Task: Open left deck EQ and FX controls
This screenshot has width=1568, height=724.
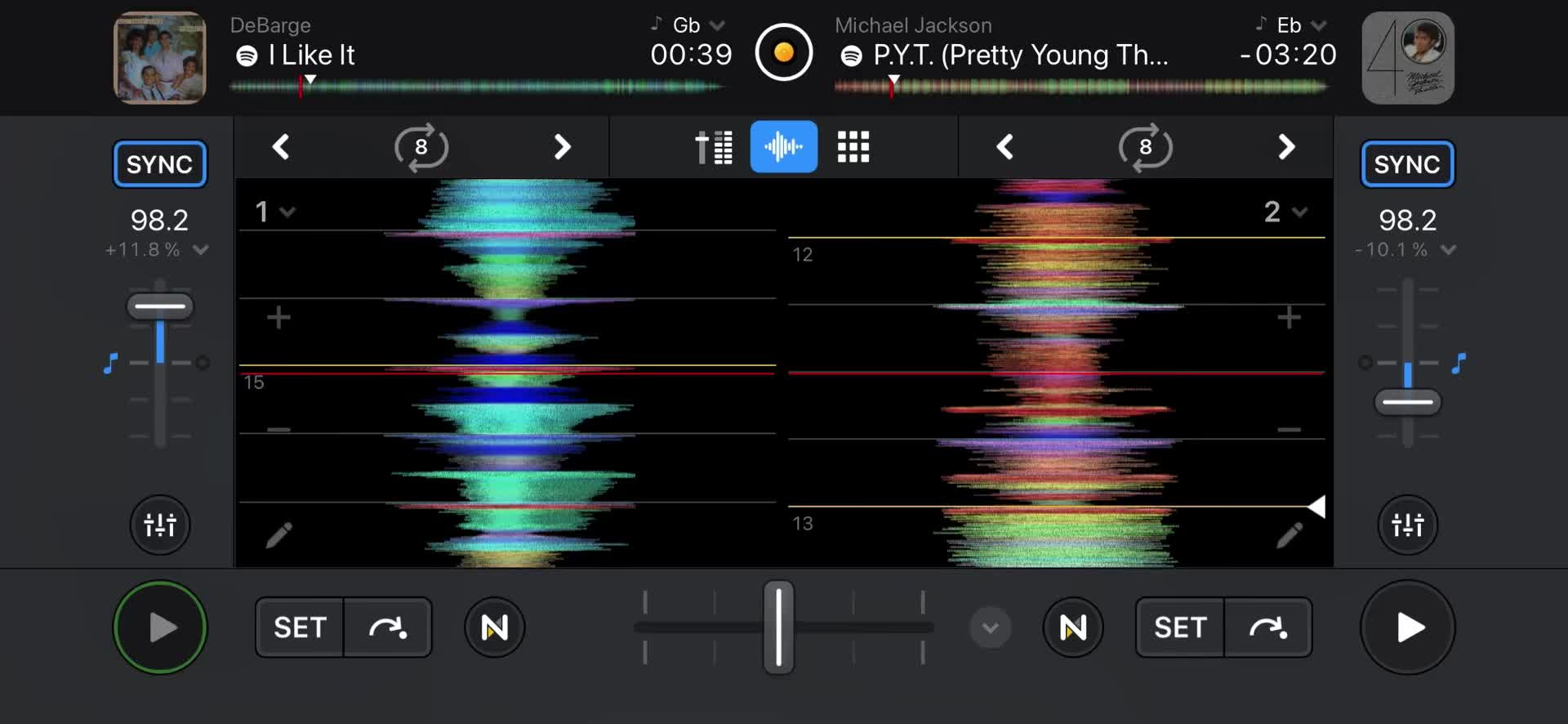Action: 160,525
